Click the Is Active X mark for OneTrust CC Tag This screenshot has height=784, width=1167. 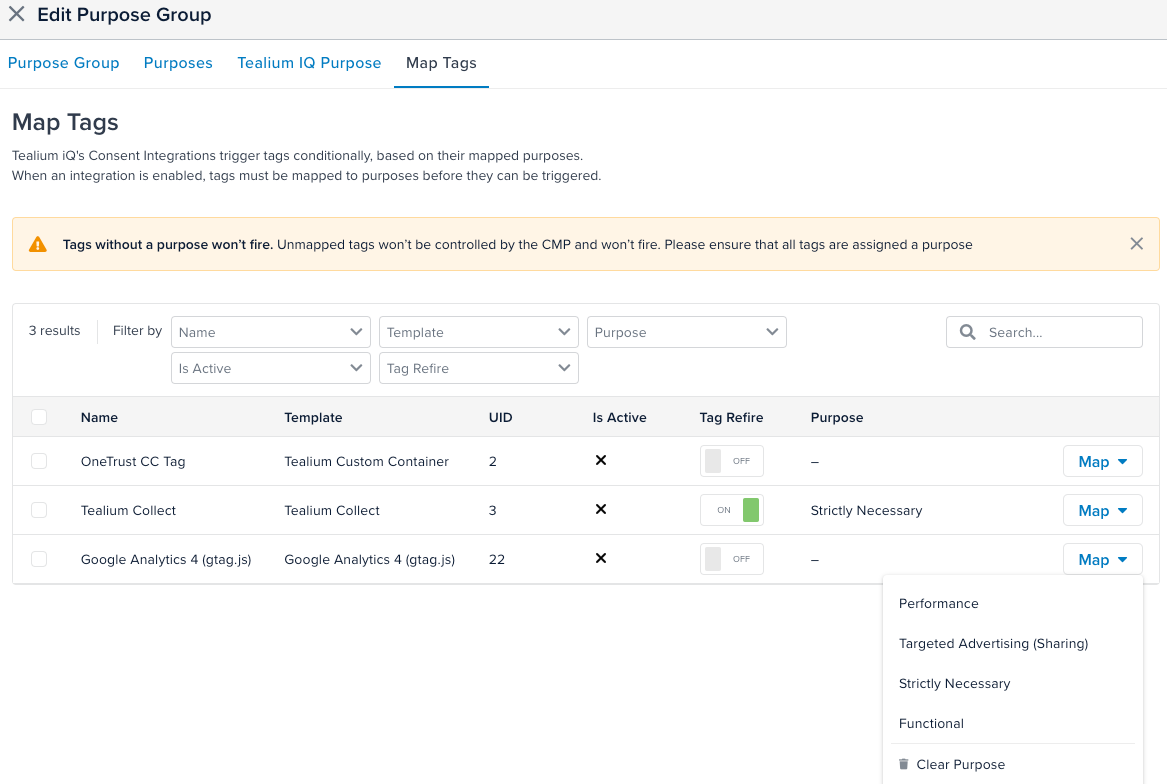pyautogui.click(x=600, y=461)
